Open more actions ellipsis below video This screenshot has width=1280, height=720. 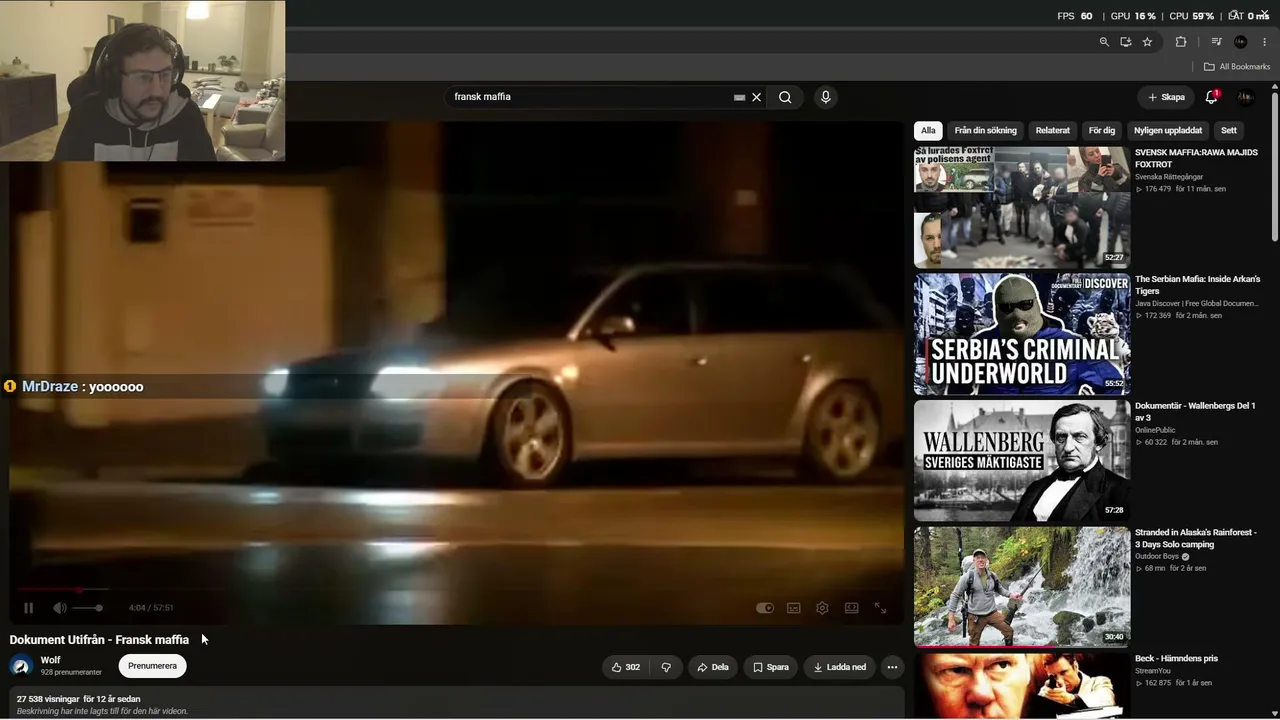click(892, 667)
